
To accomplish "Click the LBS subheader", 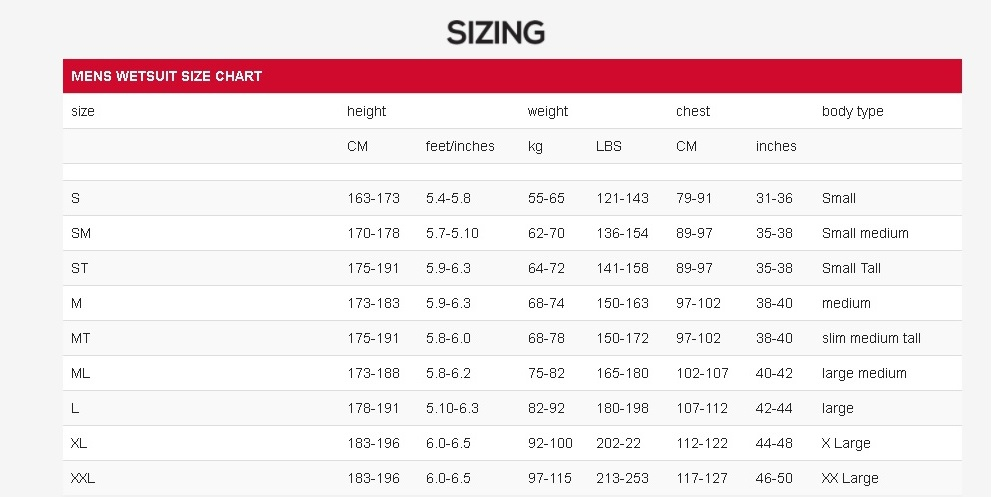I will tap(609, 146).
